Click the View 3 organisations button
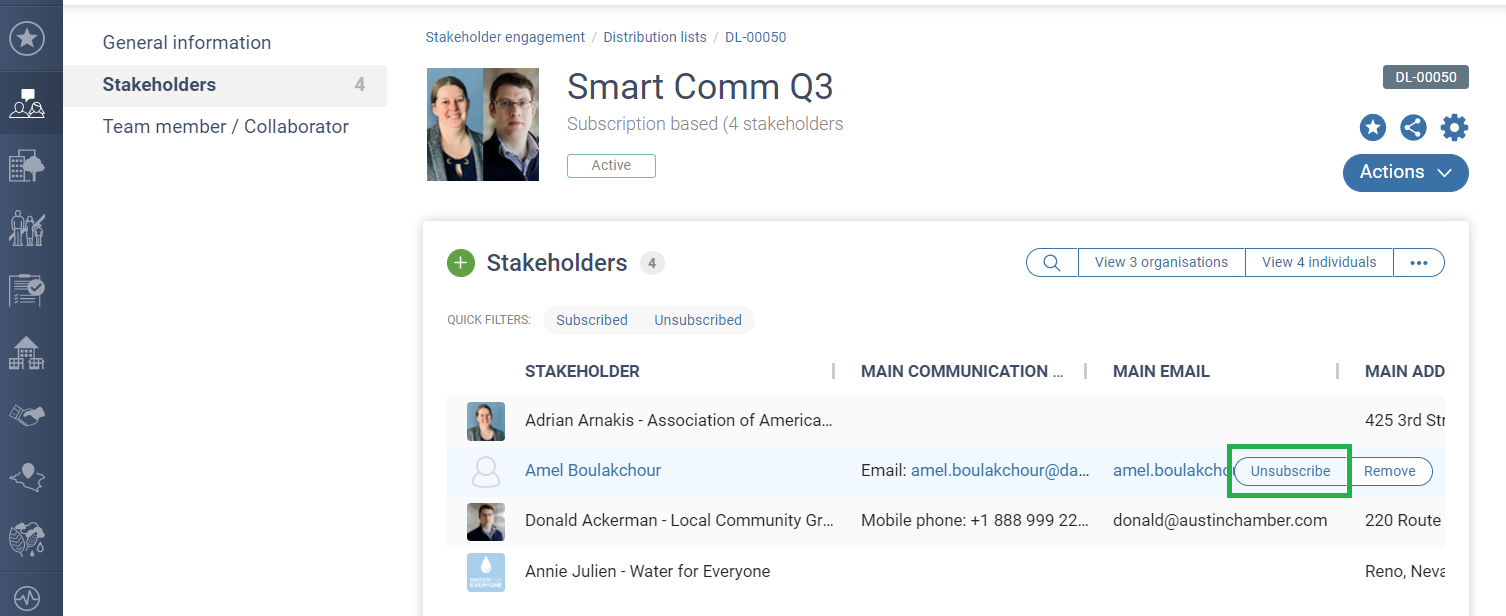Image resolution: width=1506 pixels, height=616 pixels. click(1161, 262)
